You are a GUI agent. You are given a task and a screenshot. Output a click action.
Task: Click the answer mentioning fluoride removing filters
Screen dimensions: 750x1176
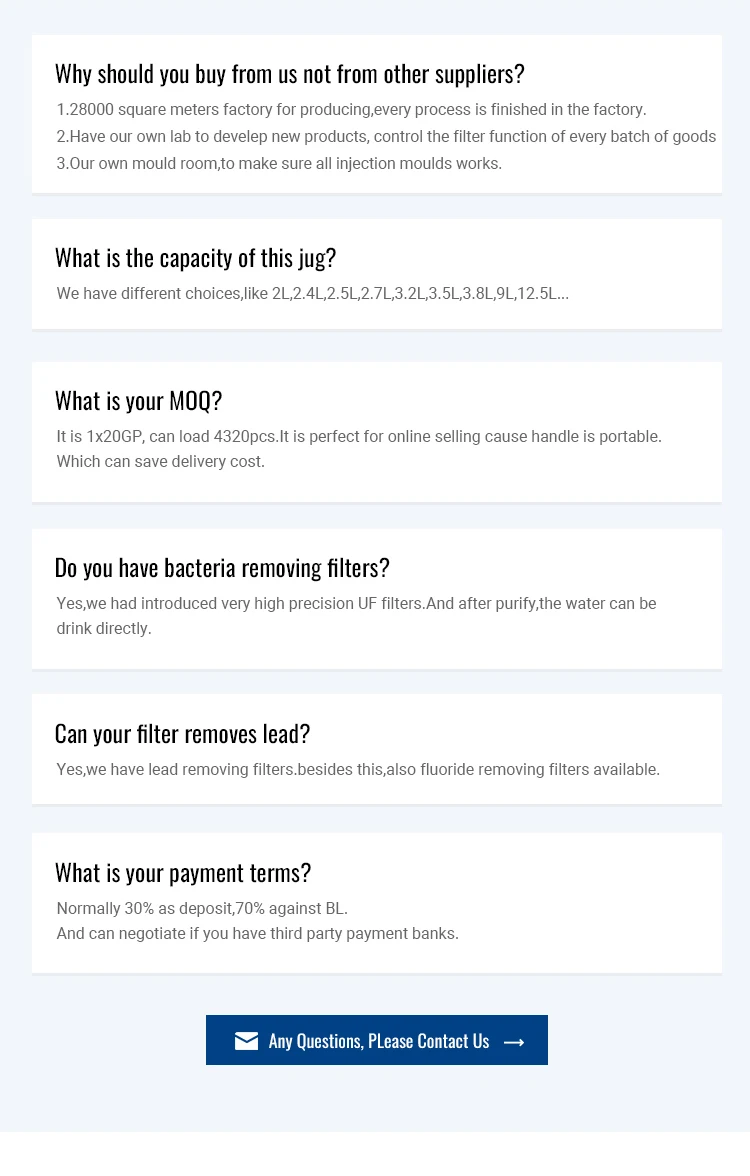pyautogui.click(x=357, y=769)
